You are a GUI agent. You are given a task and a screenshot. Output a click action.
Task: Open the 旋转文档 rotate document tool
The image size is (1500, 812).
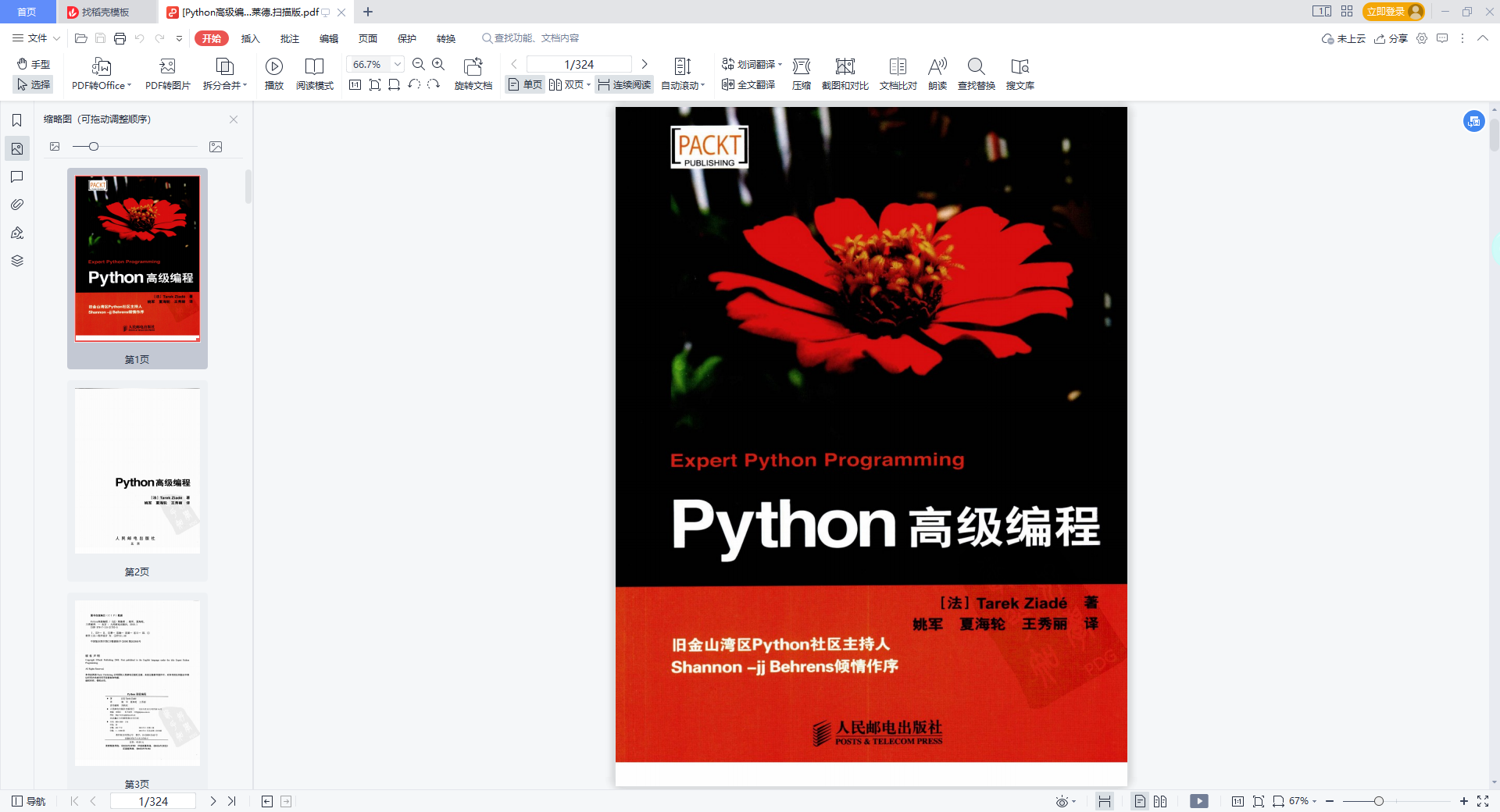pyautogui.click(x=473, y=67)
